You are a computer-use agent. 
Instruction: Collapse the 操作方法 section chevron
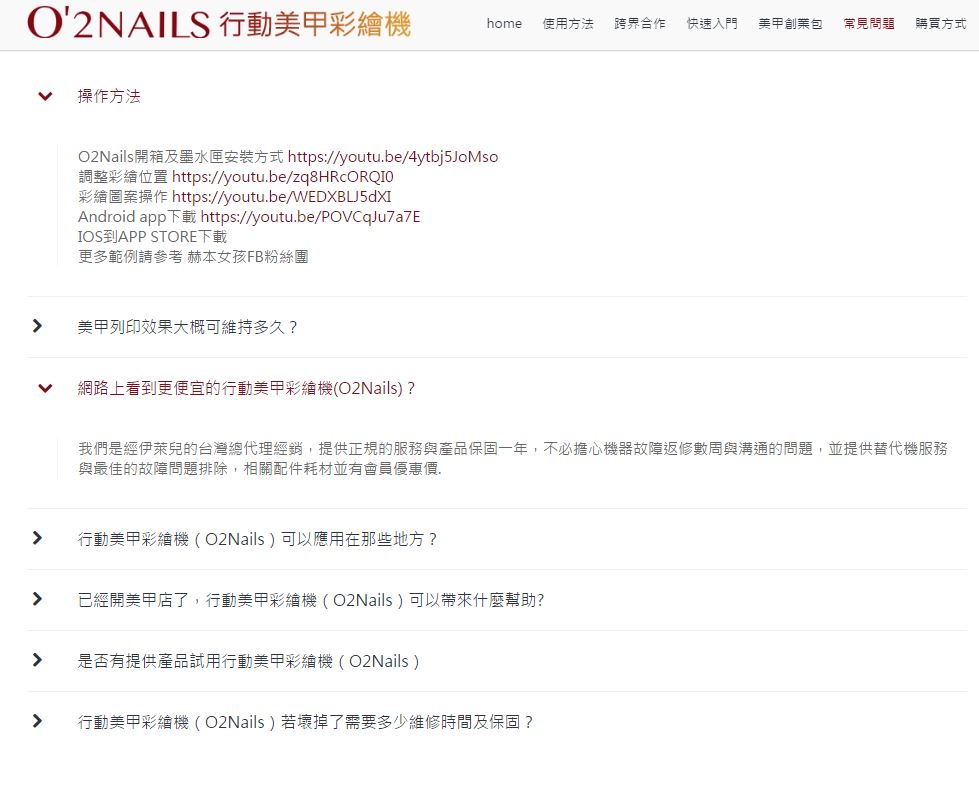click(45, 96)
